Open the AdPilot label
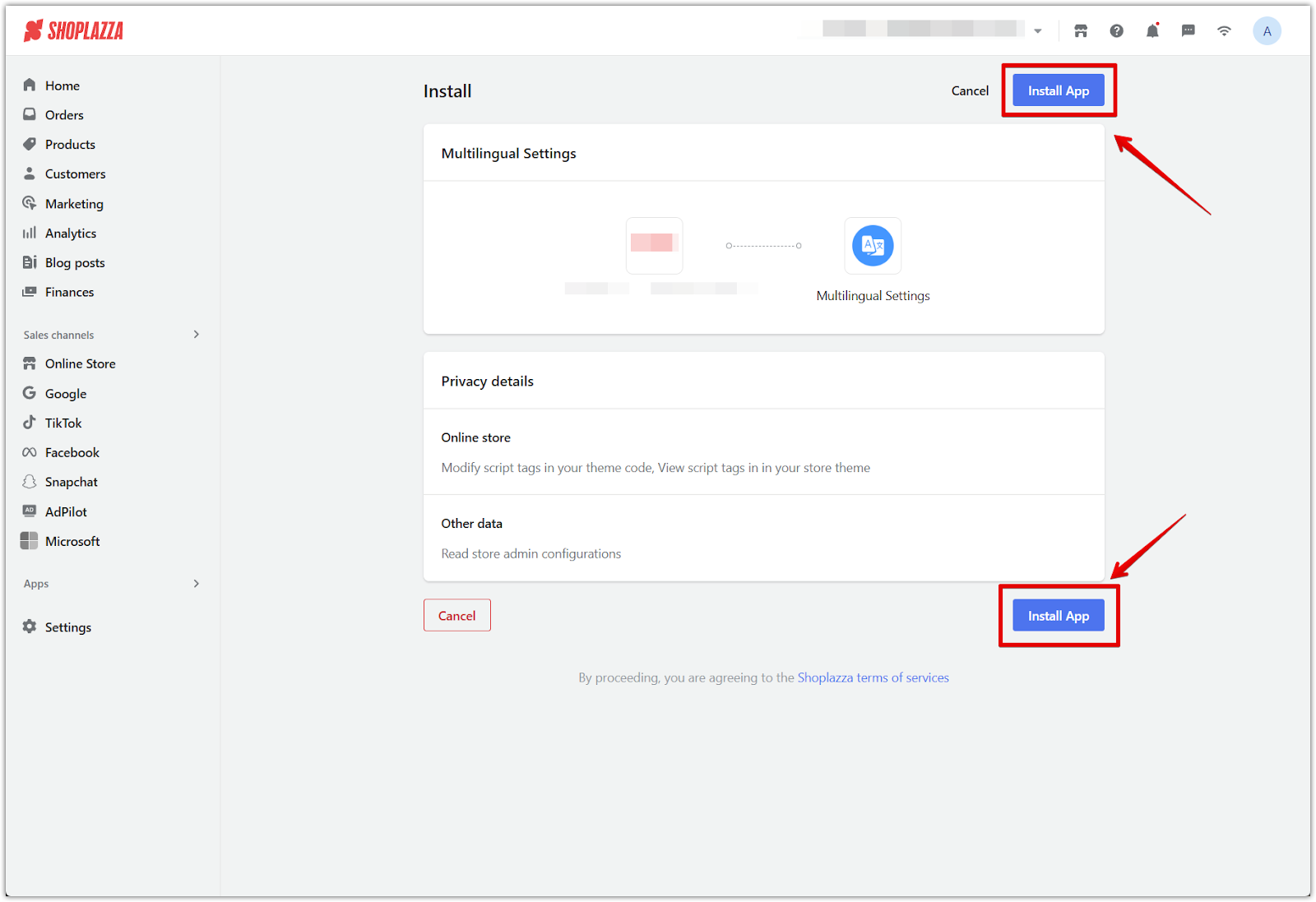1316x902 pixels. tap(66, 511)
